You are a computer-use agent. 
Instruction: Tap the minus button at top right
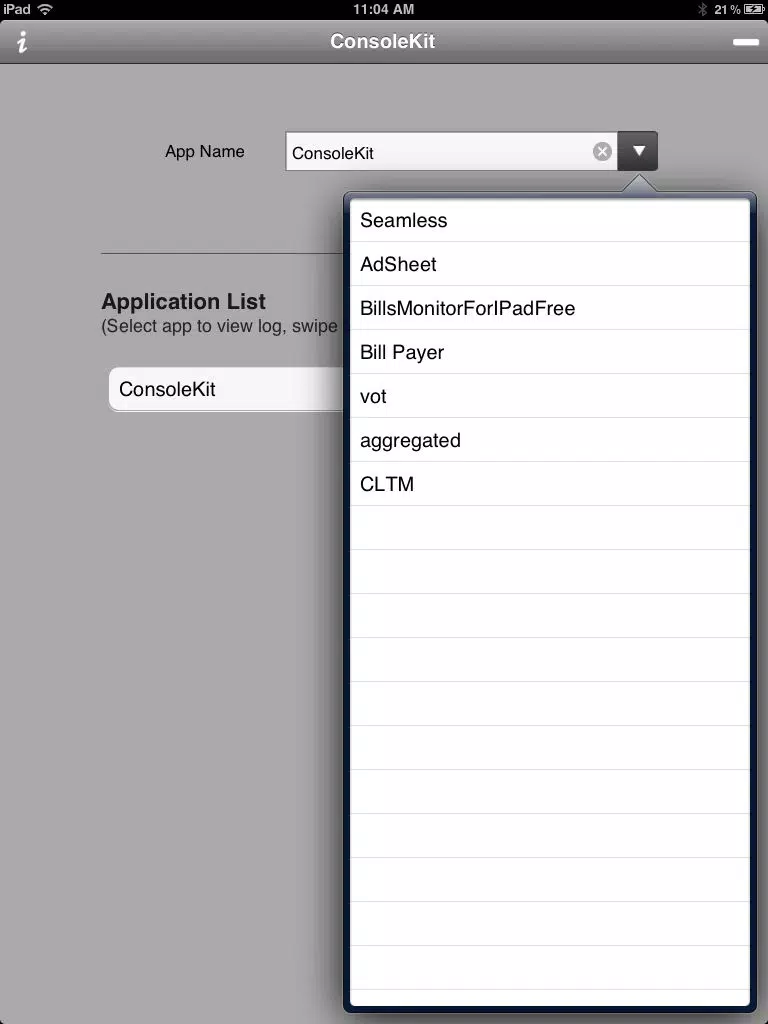(x=745, y=42)
